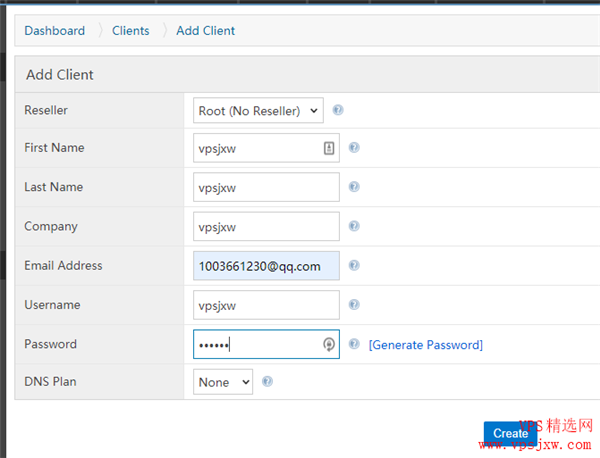Go to Clients breadcrumb

(130, 31)
